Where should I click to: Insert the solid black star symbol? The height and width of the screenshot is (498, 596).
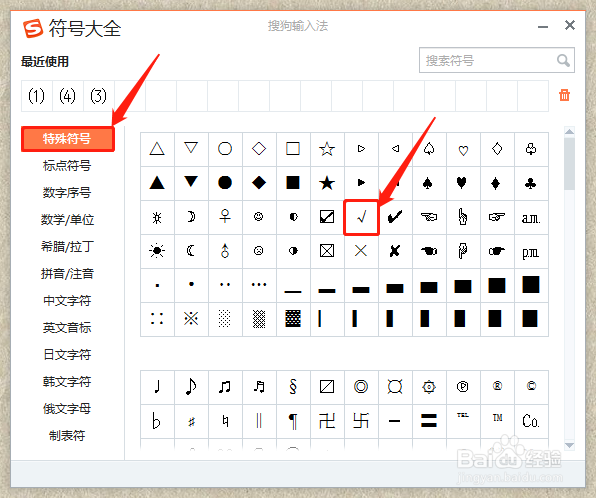coord(327,183)
